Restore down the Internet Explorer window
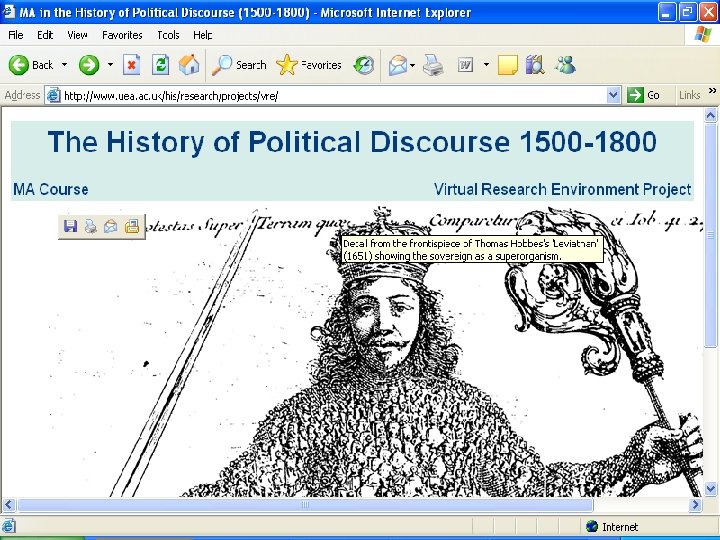 click(687, 12)
